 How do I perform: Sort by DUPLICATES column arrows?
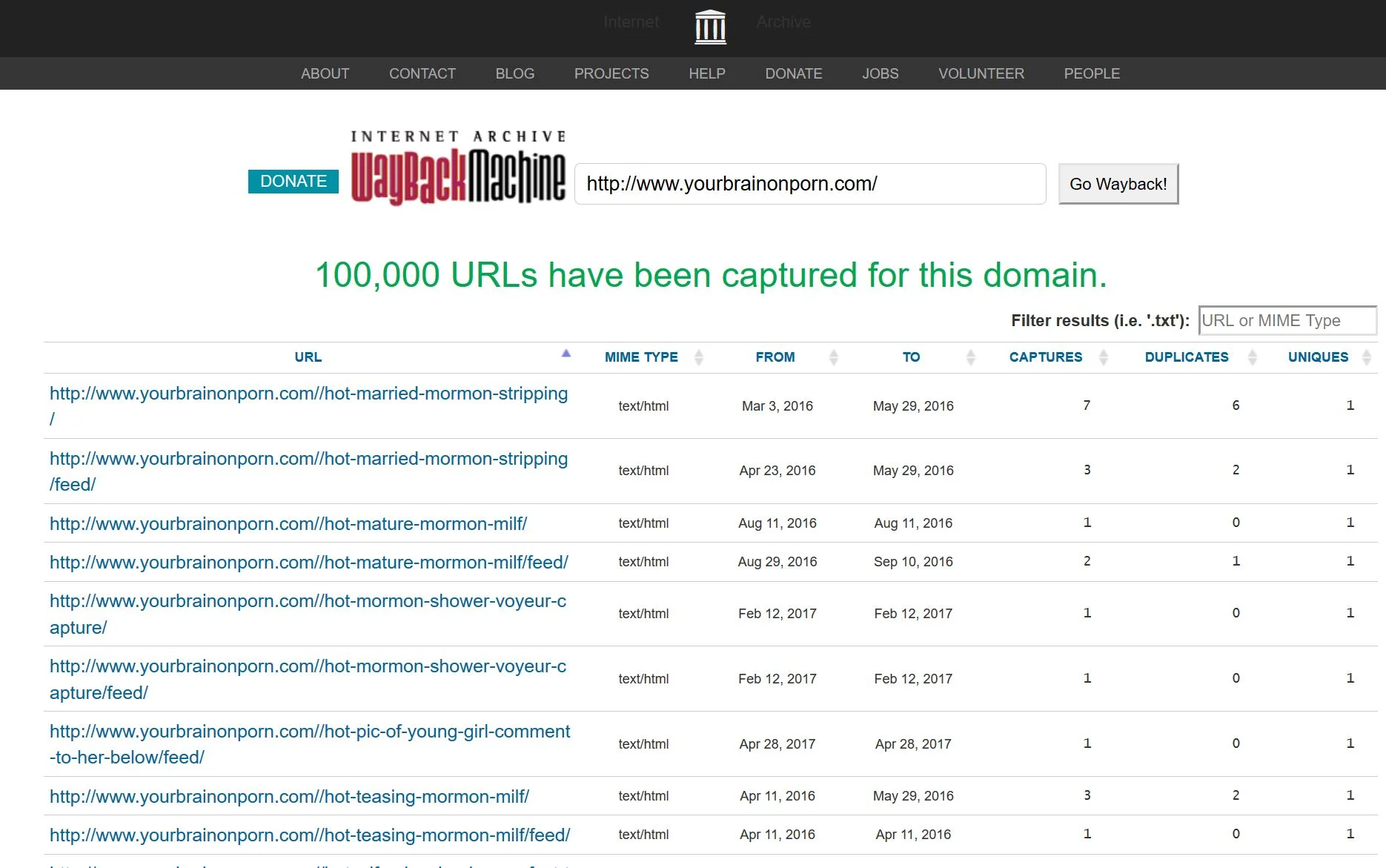pos(1252,357)
